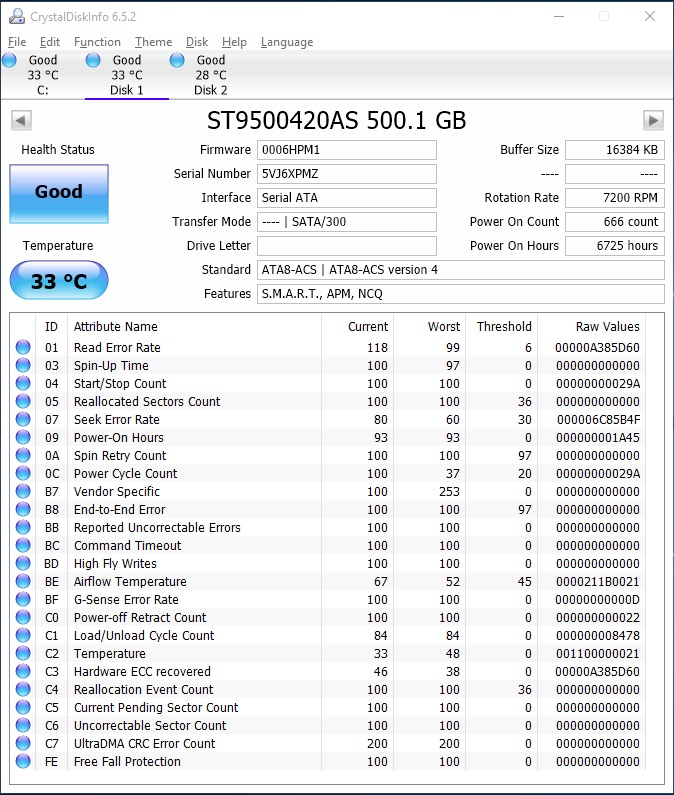Click status orb for Reported Uncorrectable Errors

(x=23, y=527)
